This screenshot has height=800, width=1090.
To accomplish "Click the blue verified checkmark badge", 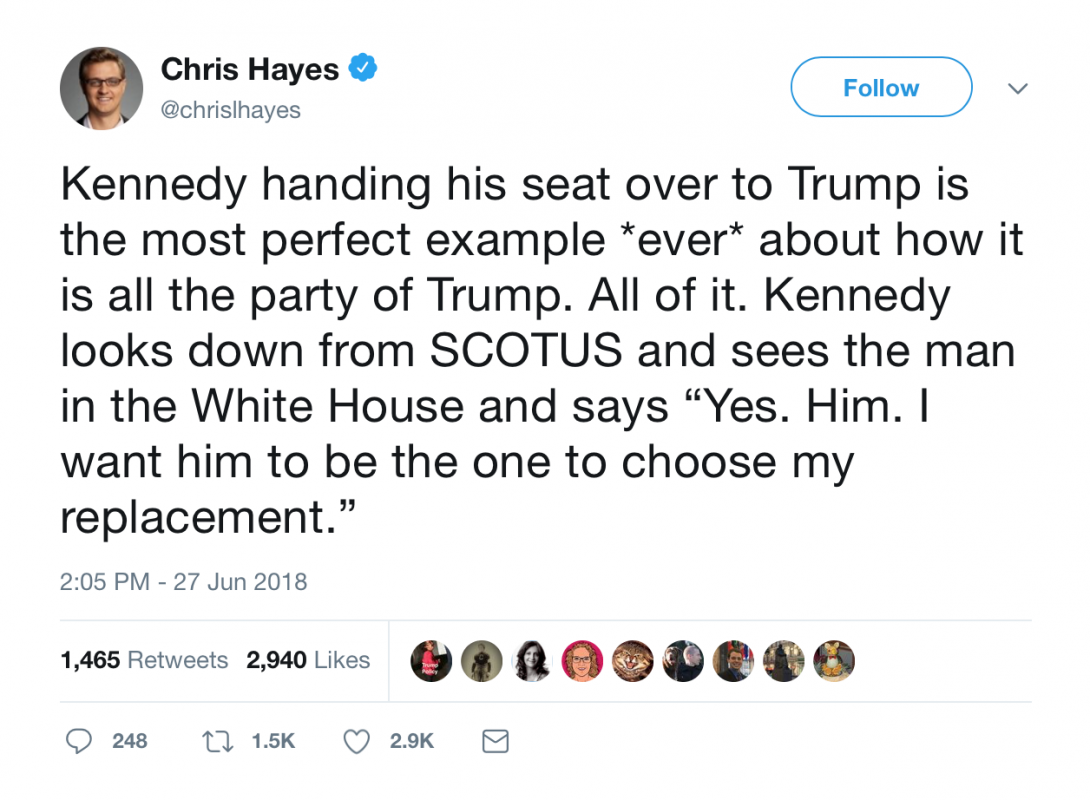I will click(363, 68).
